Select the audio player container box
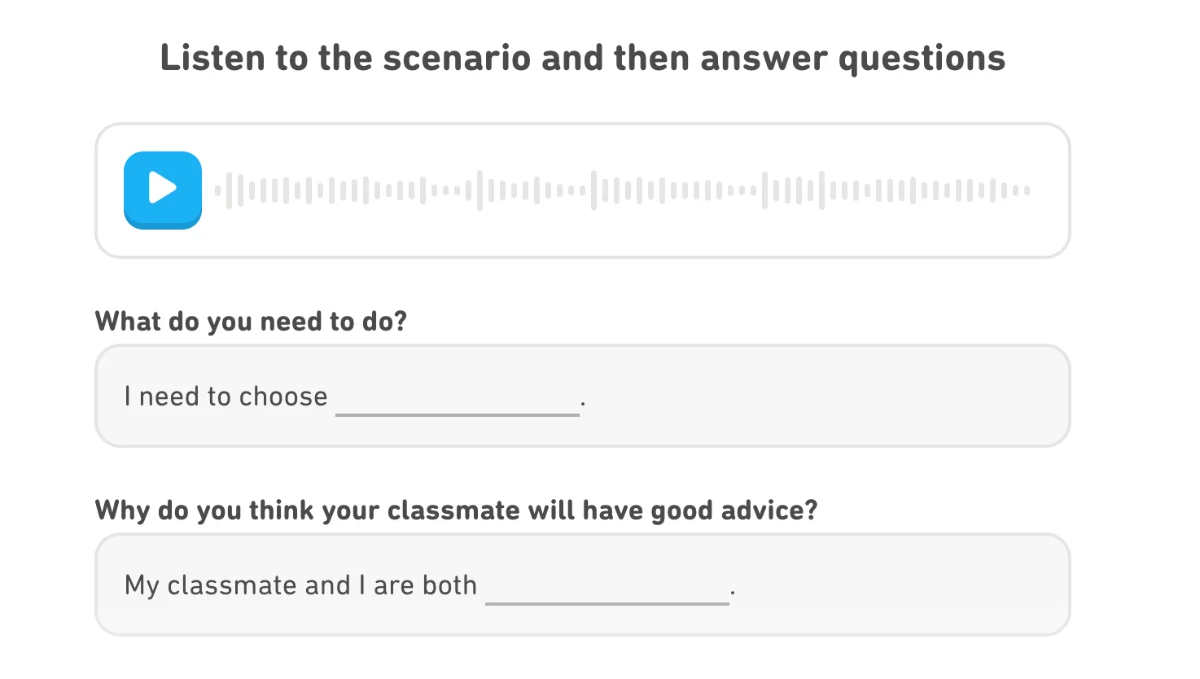1200x679 pixels. pyautogui.click(x=582, y=190)
